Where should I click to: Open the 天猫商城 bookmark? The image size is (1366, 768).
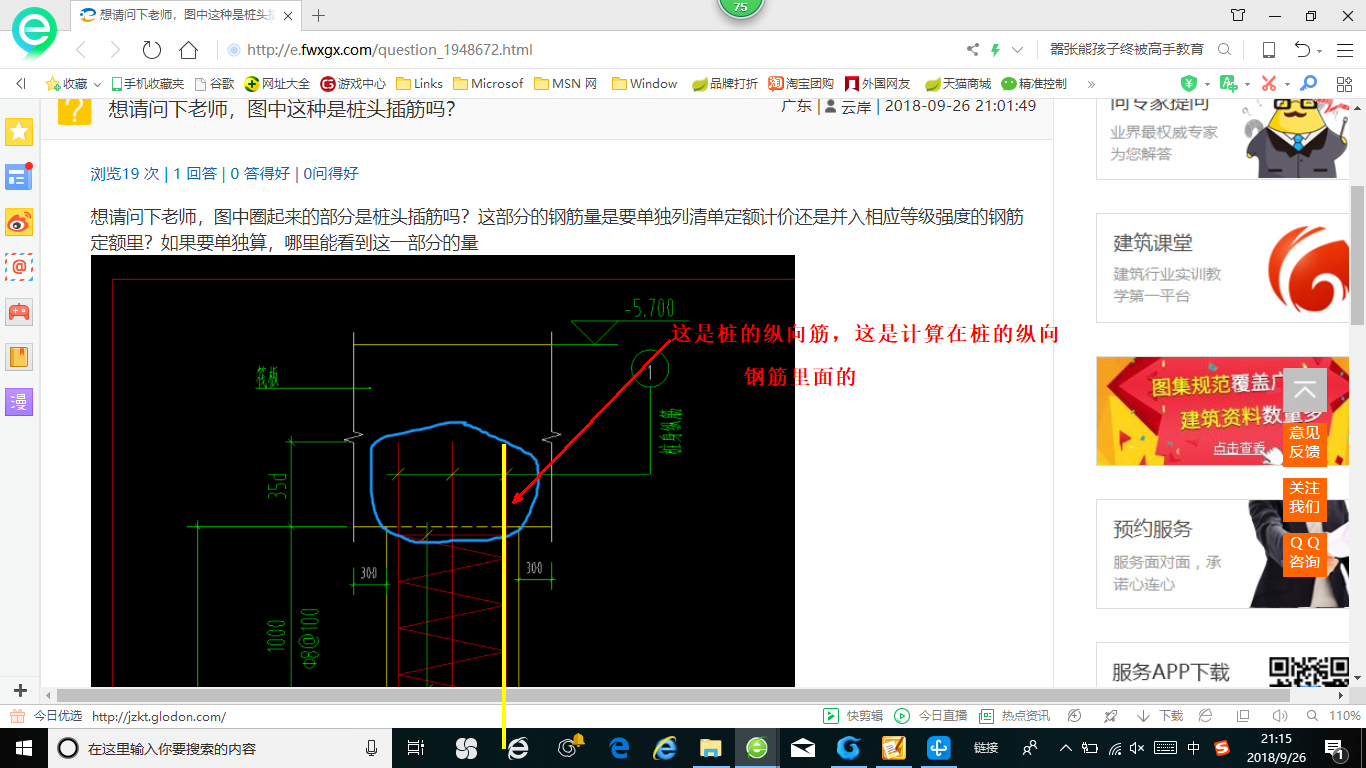[958, 84]
